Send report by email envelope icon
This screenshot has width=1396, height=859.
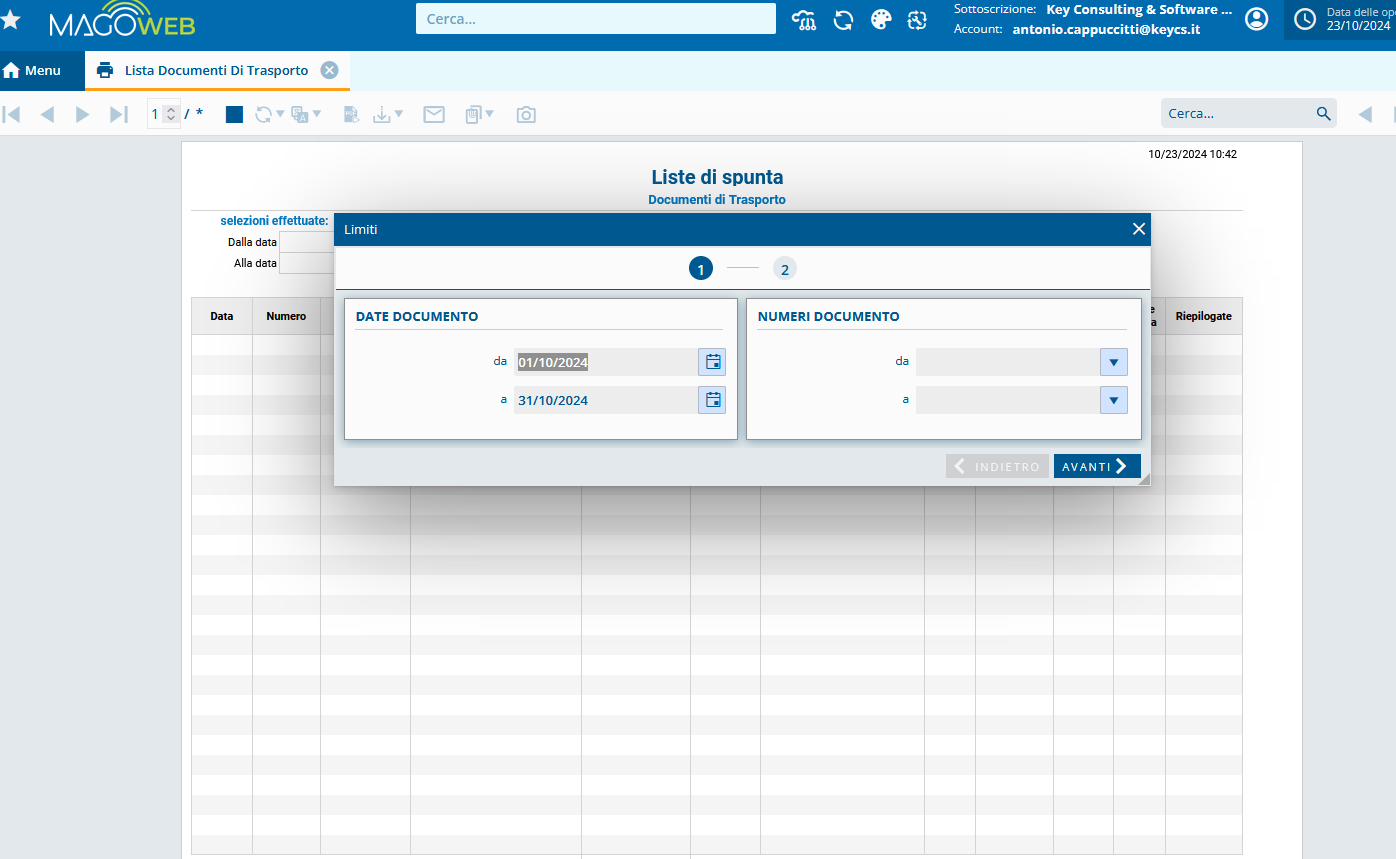click(x=434, y=114)
